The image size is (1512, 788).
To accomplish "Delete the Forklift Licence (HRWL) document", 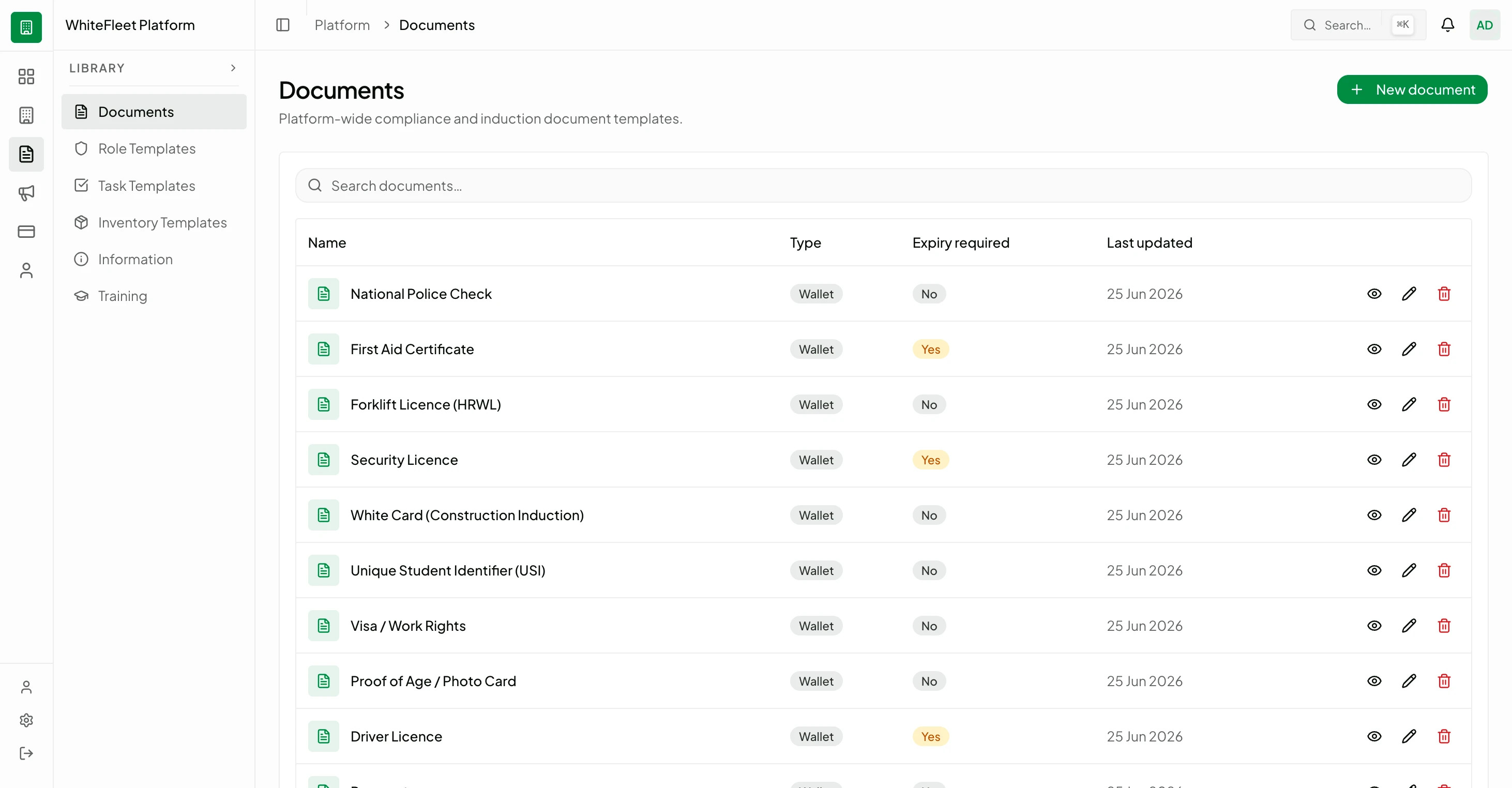I will 1444,404.
